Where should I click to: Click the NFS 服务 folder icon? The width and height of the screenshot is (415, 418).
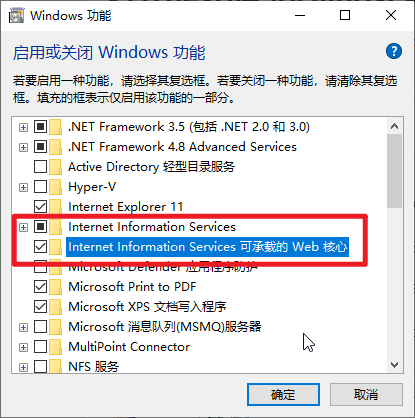[56, 366]
